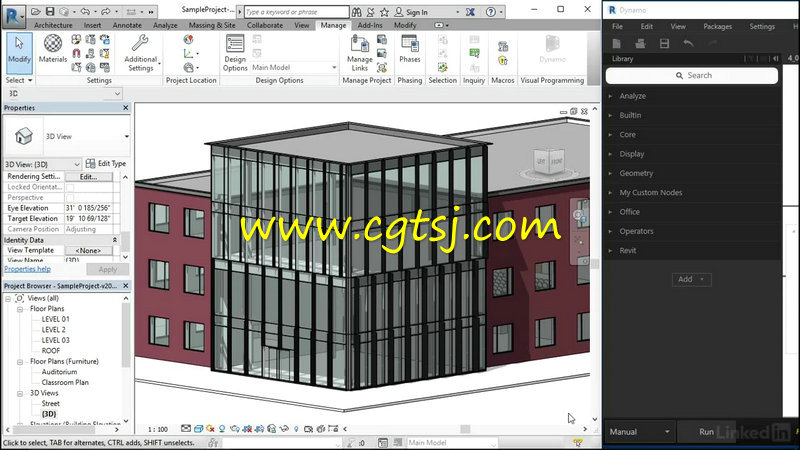Click the binoculars search icon
The width and height of the screenshot is (800, 450).
[x=357, y=12]
